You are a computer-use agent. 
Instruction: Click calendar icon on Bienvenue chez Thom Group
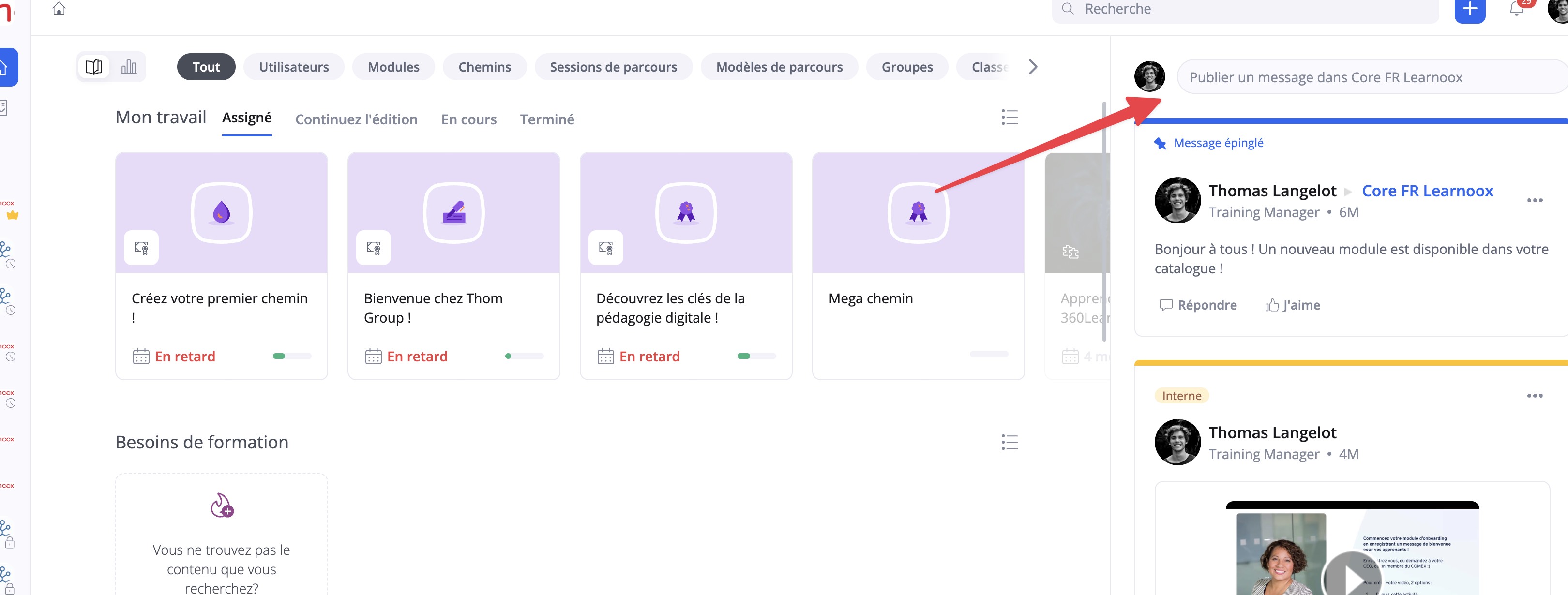pos(373,356)
